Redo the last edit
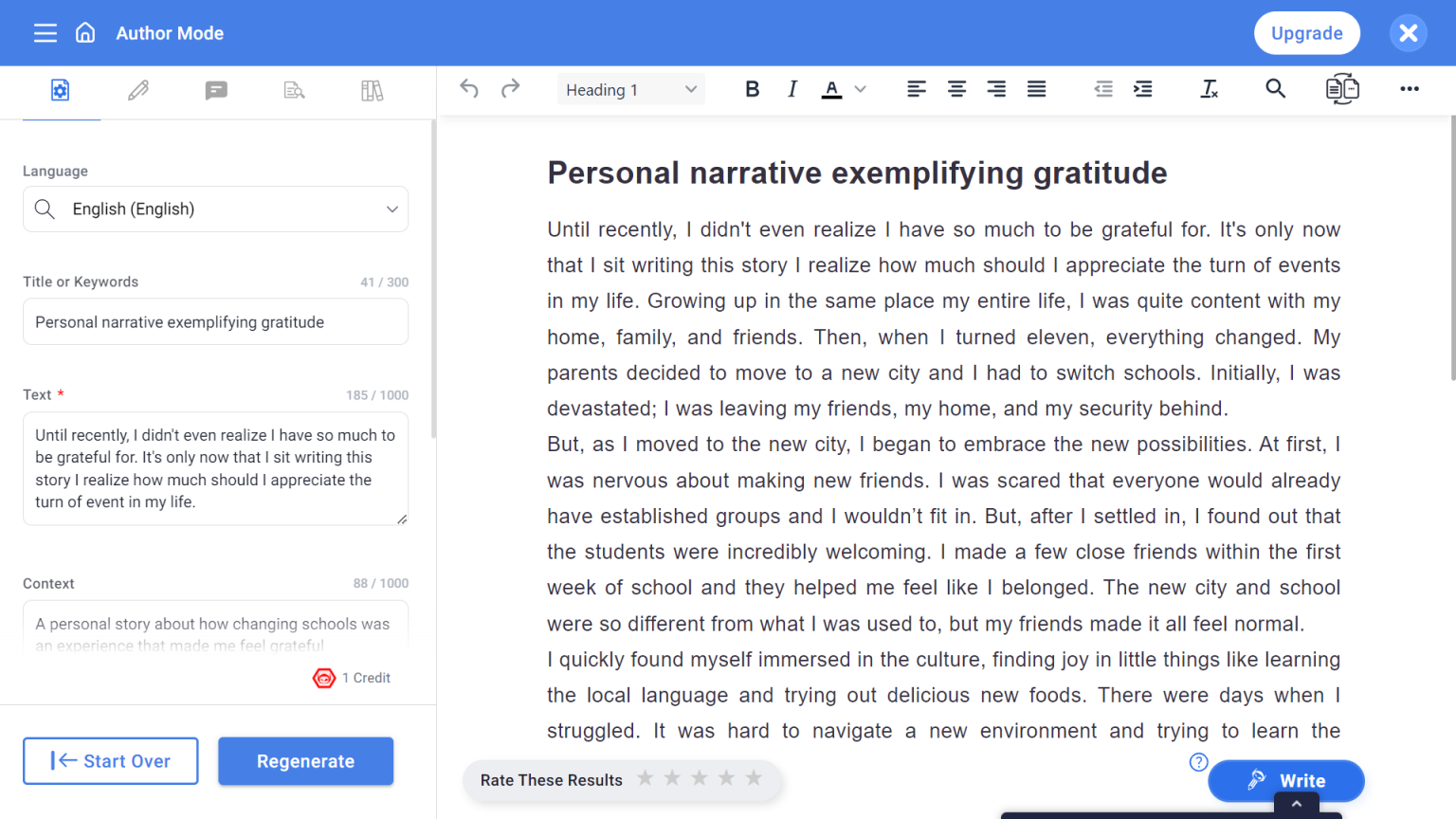Image resolution: width=1456 pixels, height=819 pixels. tap(510, 88)
